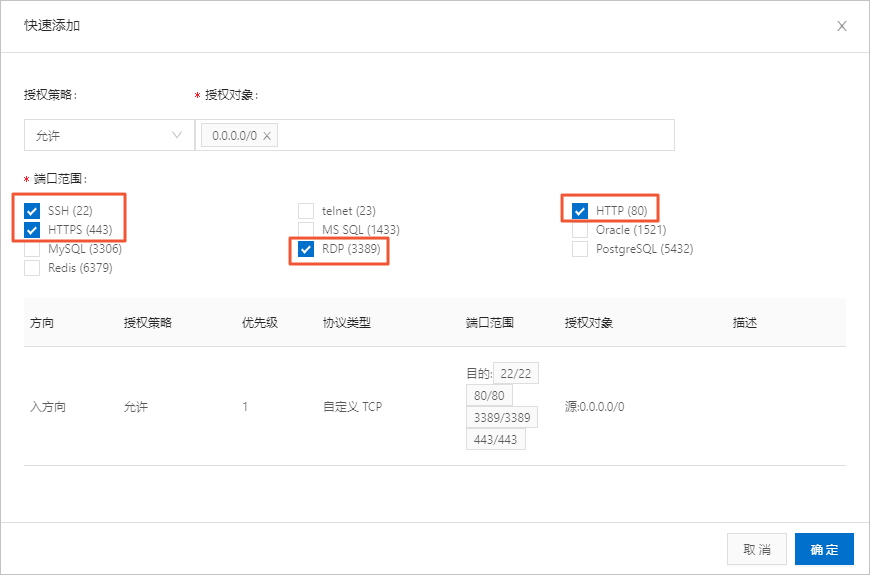The height and width of the screenshot is (575, 870).
Task: Select the 80/80 port range tag
Action: [489, 396]
